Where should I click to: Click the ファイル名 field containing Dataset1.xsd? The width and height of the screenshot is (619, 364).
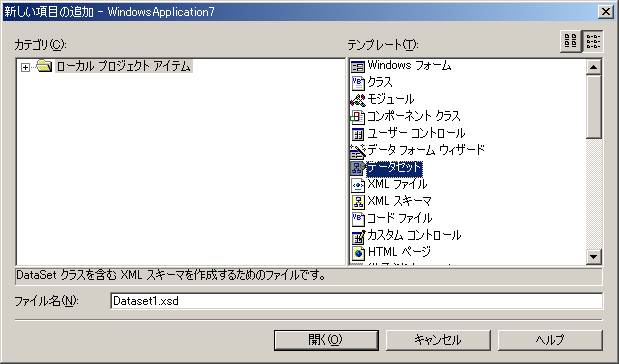pos(356,301)
